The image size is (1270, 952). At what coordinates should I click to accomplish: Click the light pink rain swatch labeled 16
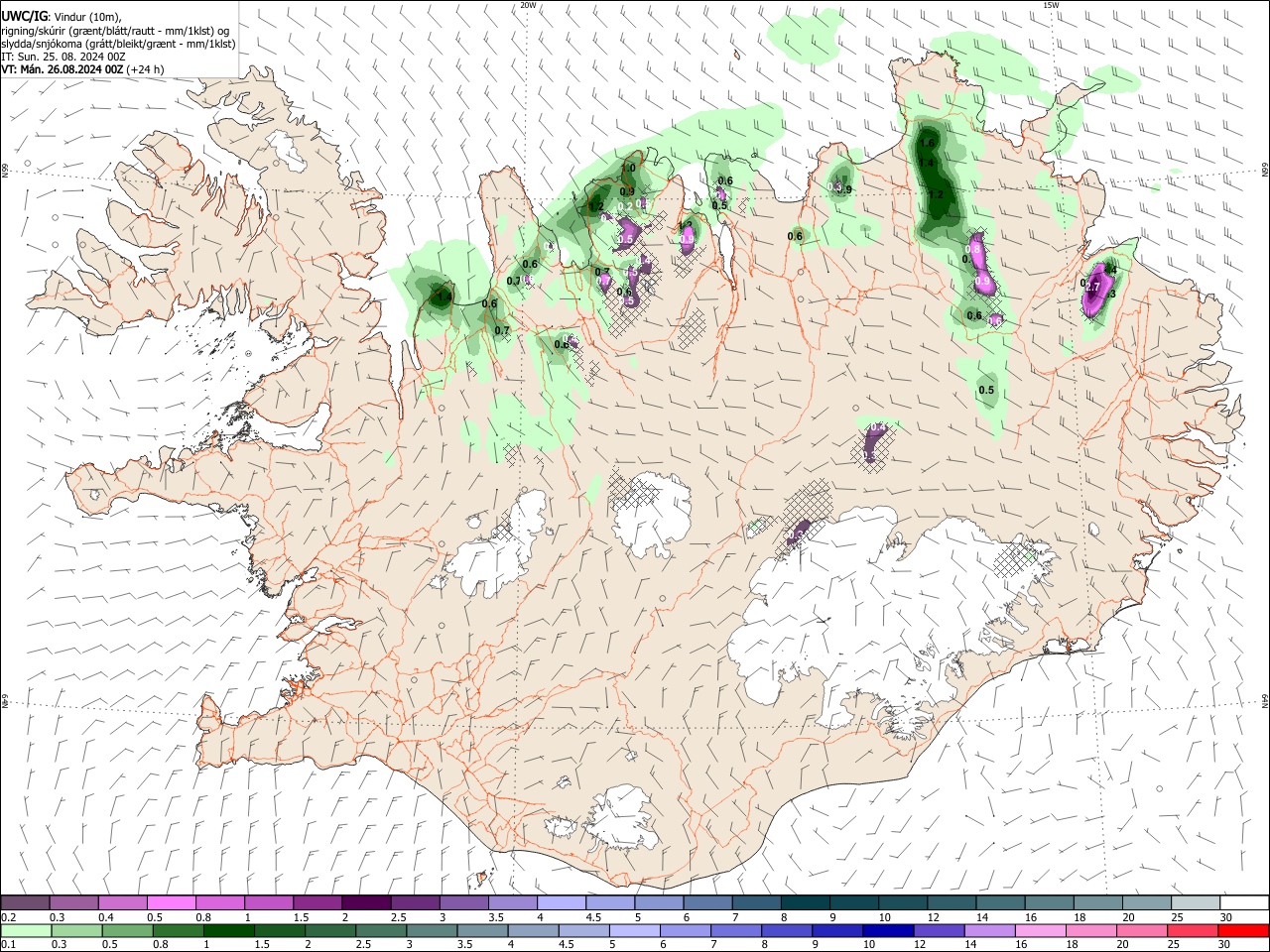point(1040,930)
